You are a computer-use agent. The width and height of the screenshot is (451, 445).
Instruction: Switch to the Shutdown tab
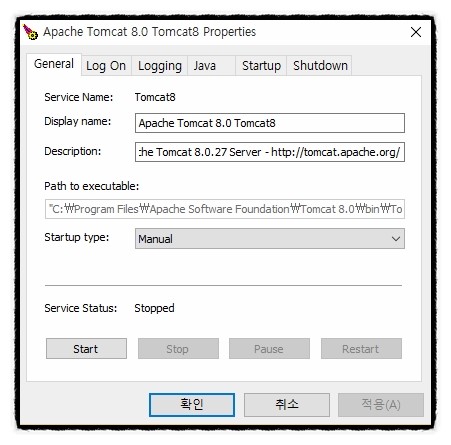(319, 66)
